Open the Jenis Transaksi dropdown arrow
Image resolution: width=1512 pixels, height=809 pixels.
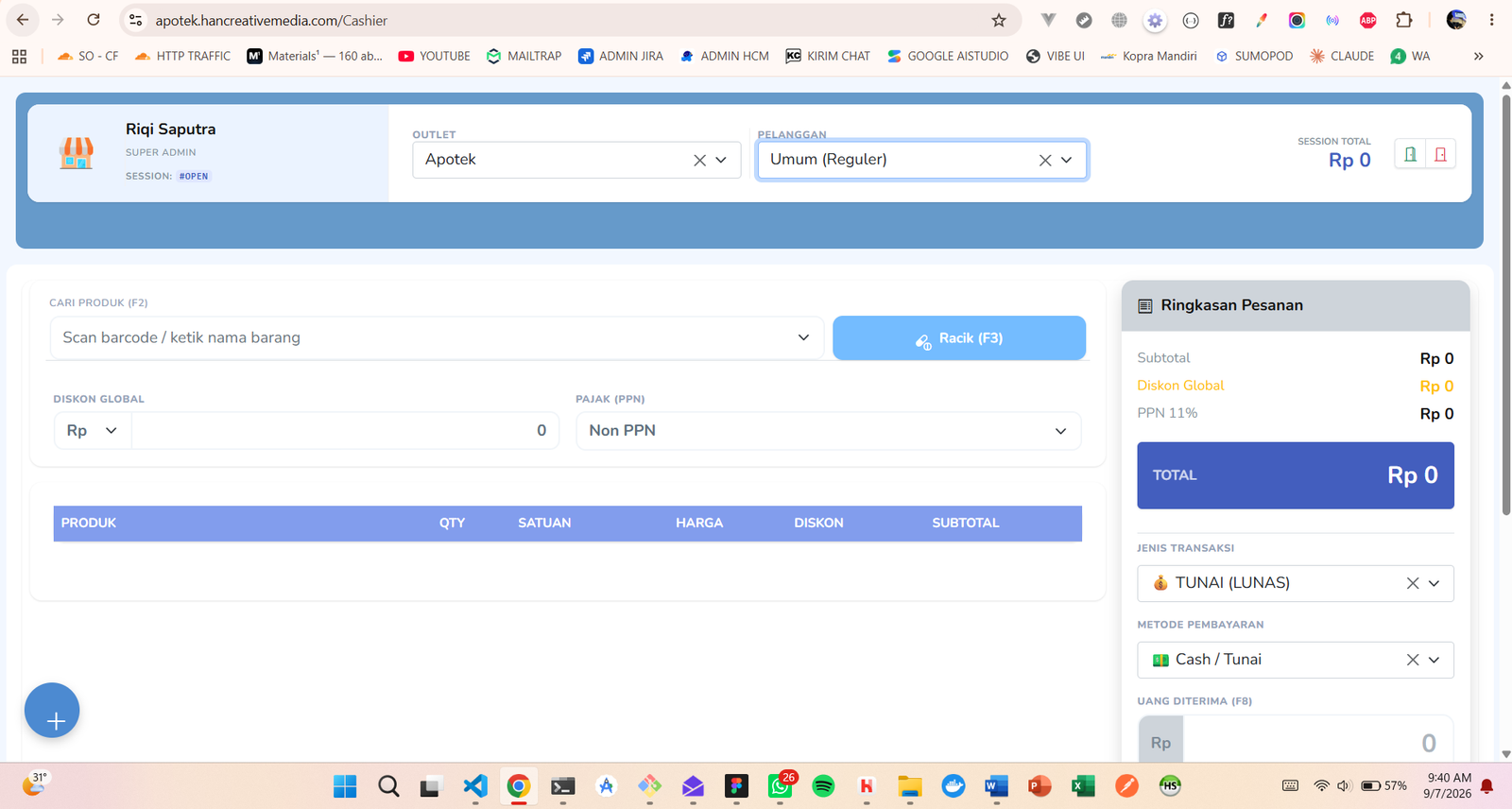1435,583
